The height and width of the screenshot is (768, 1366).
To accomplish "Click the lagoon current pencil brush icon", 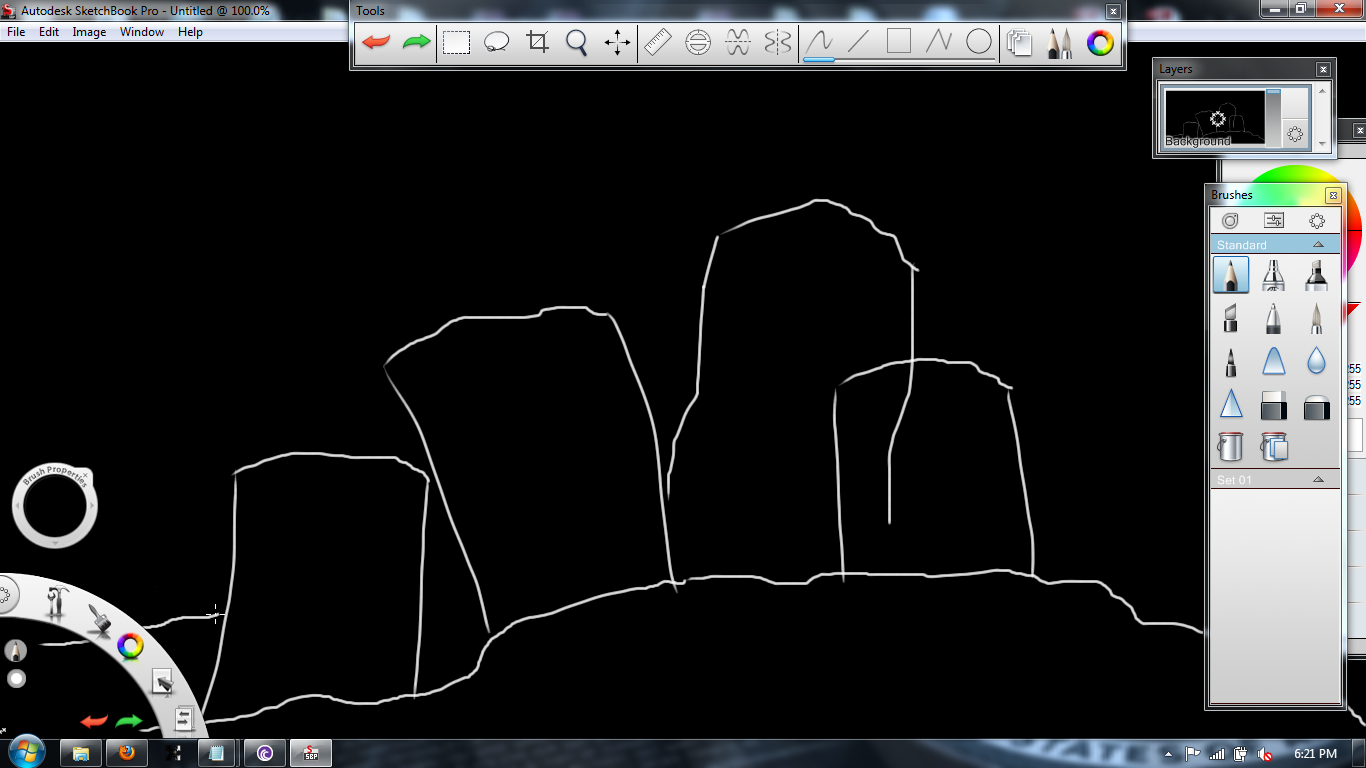I will tap(15, 651).
